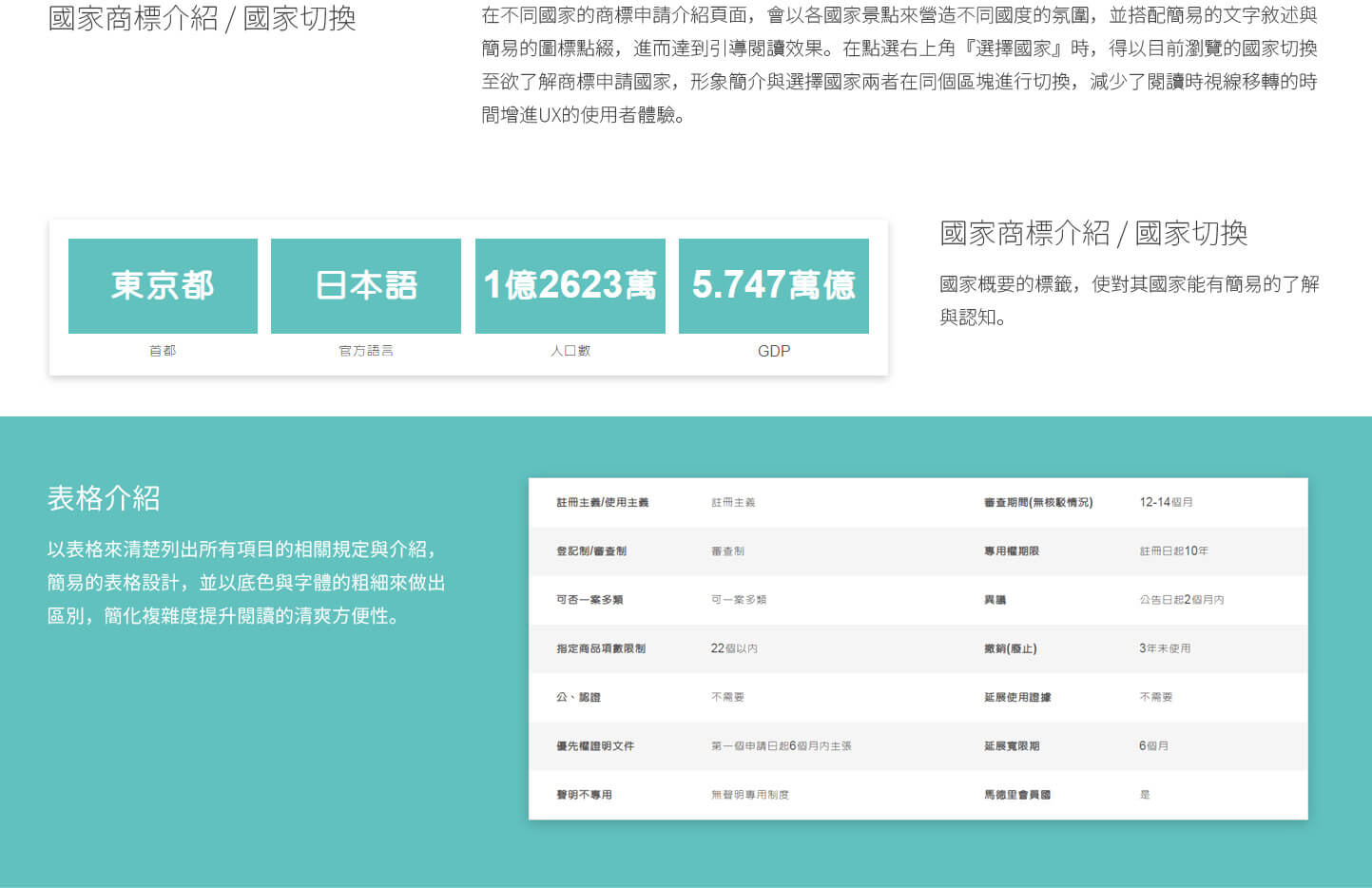This screenshot has height=888, width=1372.
Task: Click the 馬德里會員國 value 是
Action: [1145, 795]
